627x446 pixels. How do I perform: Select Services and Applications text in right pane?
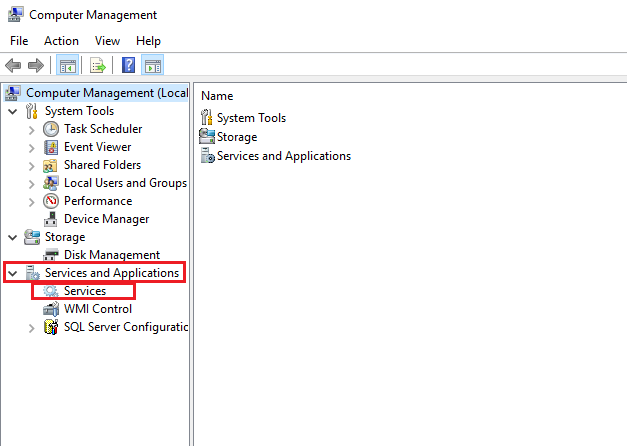click(284, 156)
